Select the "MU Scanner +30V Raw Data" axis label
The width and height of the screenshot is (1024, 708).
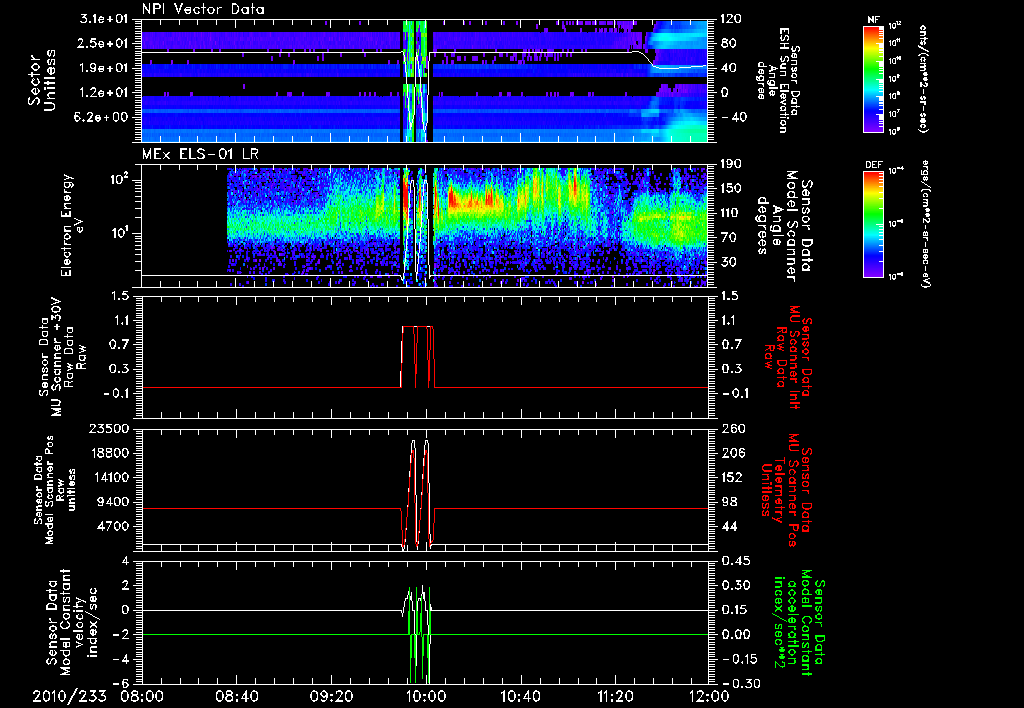point(63,358)
